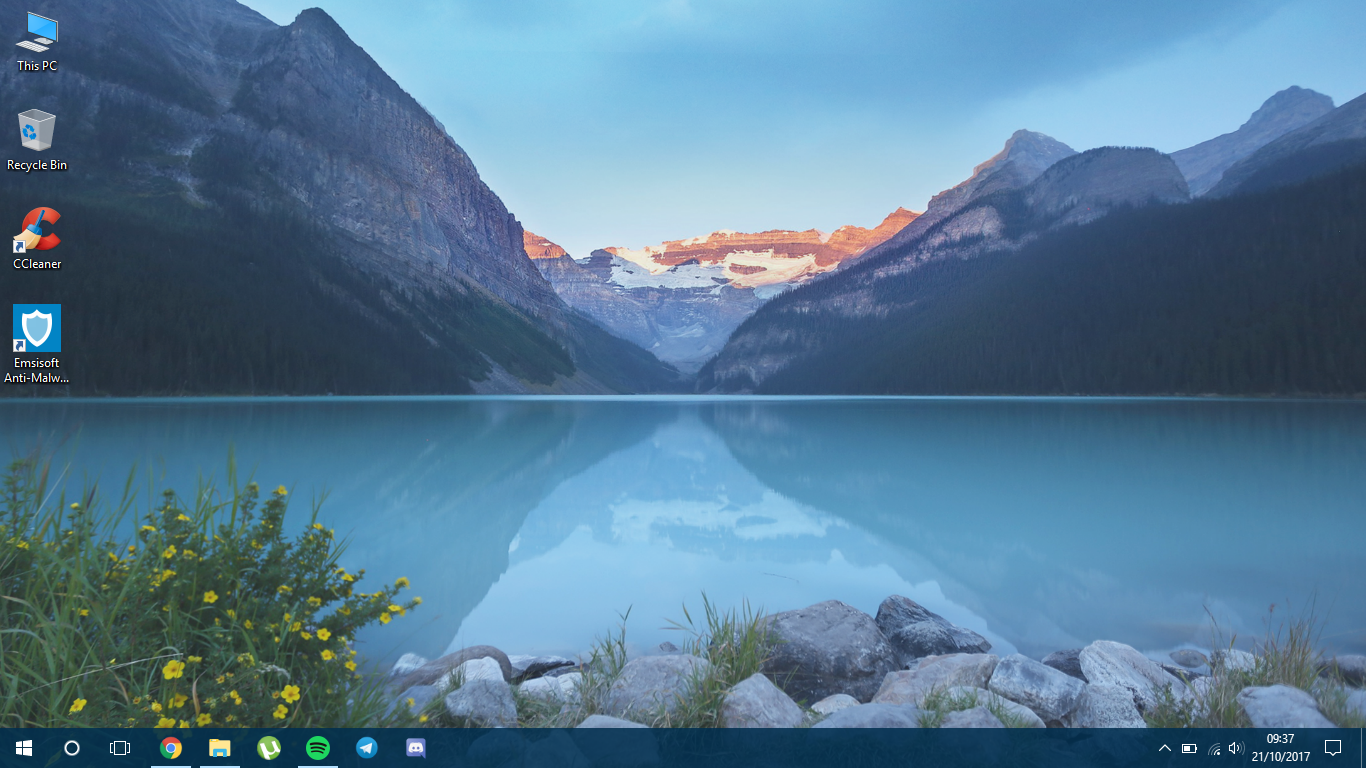Open Discord from the taskbar

(x=416, y=748)
